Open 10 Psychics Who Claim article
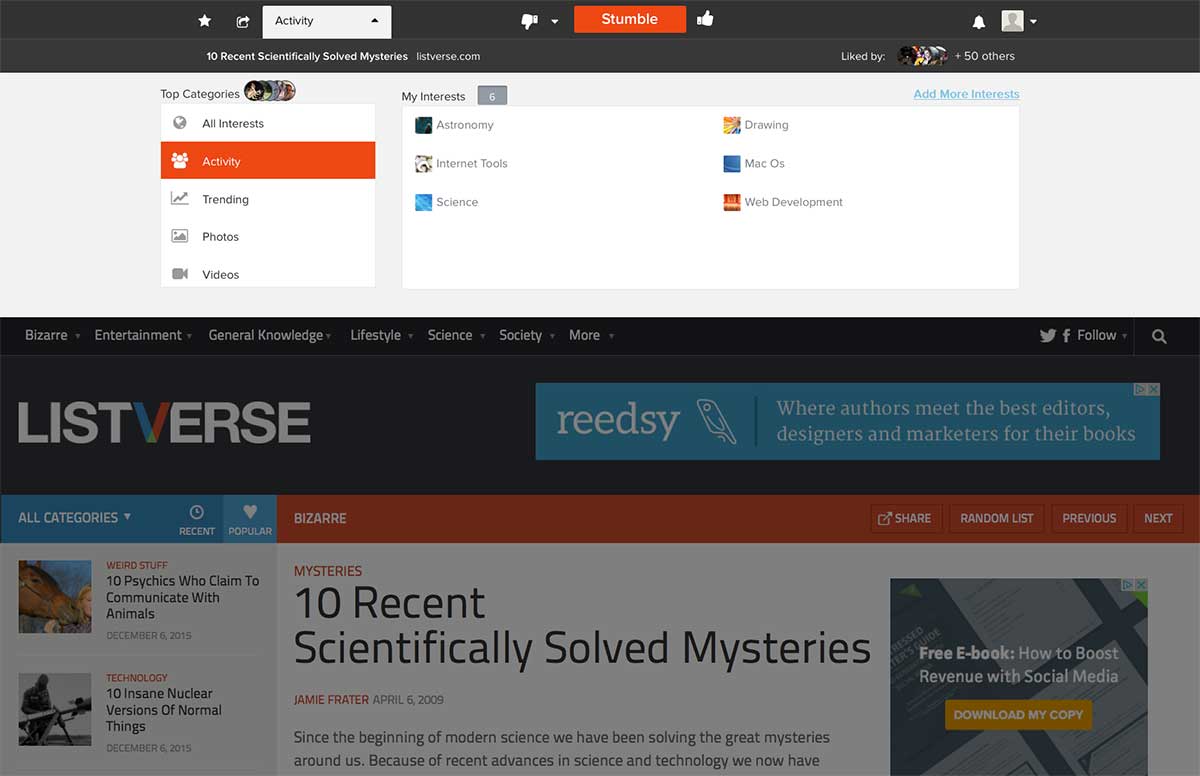 pyautogui.click(x=183, y=597)
